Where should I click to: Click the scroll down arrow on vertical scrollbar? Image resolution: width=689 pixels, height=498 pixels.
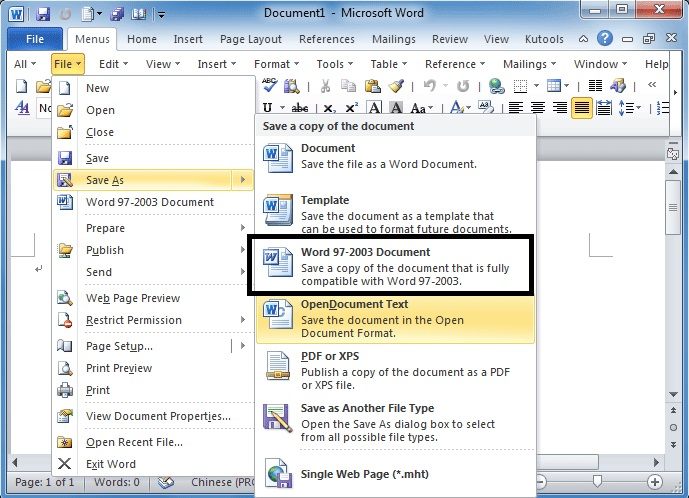pos(673,394)
